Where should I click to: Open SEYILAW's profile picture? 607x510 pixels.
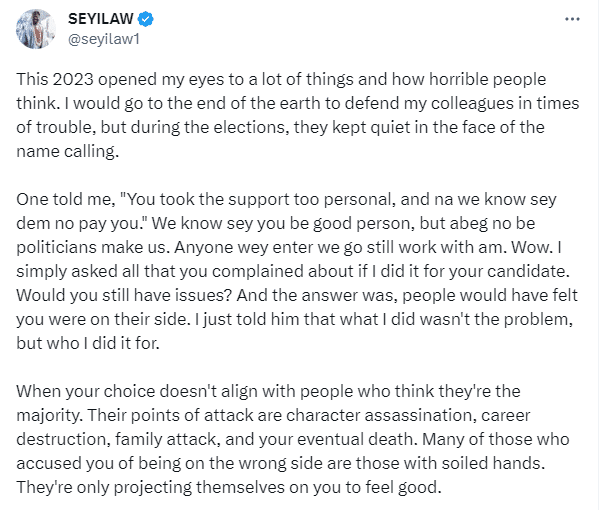click(x=35, y=28)
